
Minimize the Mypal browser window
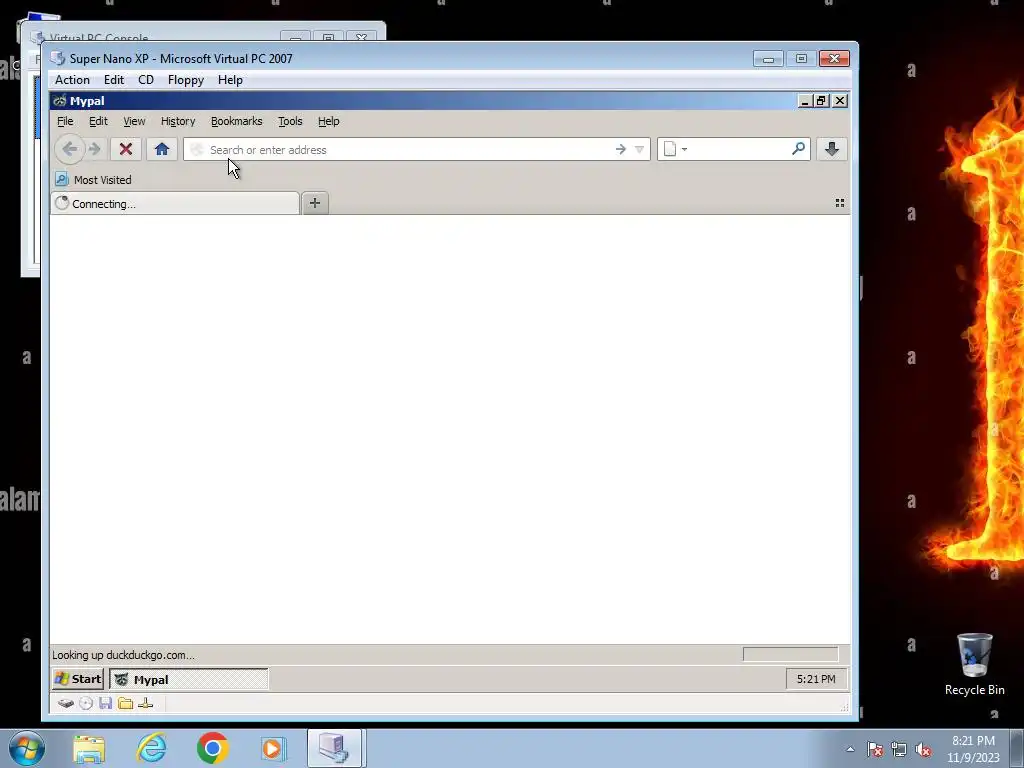[x=805, y=101]
